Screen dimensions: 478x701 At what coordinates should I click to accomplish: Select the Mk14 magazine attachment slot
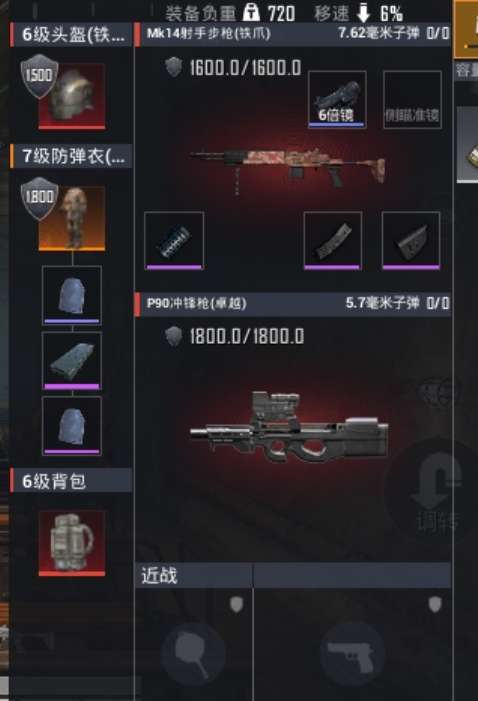tap(333, 241)
